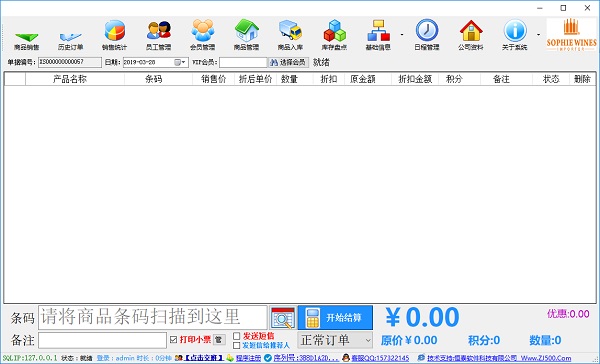Click the 点击交班 shift handover link
600x364 pixels.
coord(204,358)
